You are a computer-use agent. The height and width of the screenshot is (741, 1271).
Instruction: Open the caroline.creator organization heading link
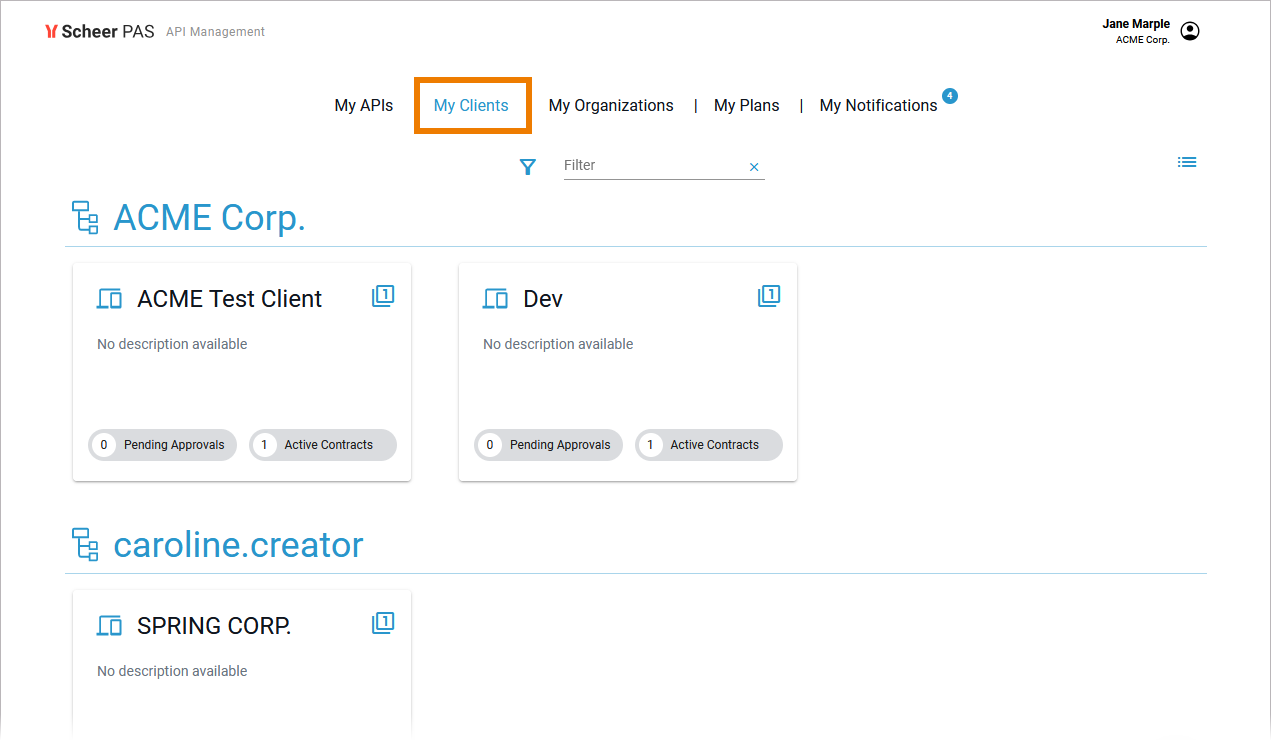tap(238, 545)
